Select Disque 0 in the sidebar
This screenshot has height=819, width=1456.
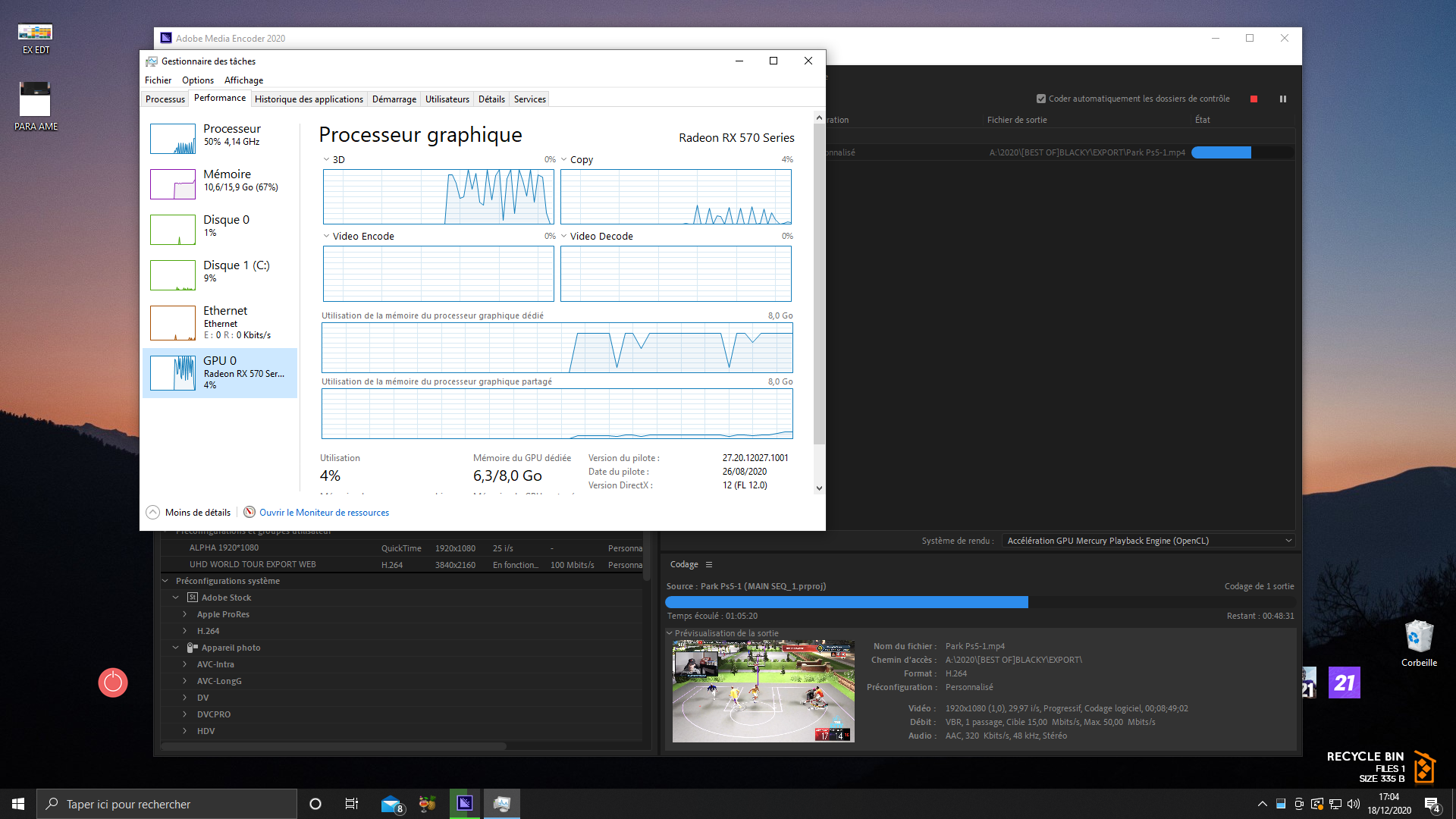[x=220, y=229]
